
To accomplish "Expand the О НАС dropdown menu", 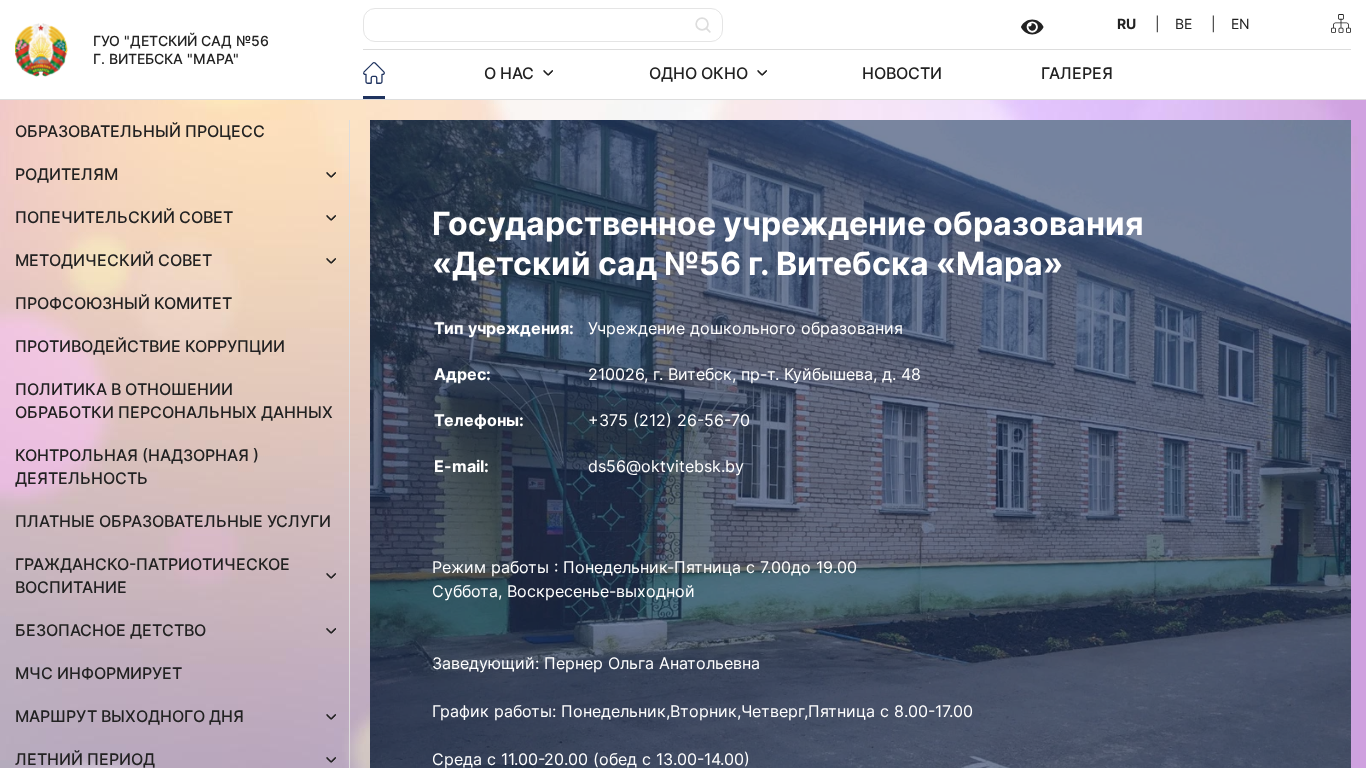I will point(518,73).
